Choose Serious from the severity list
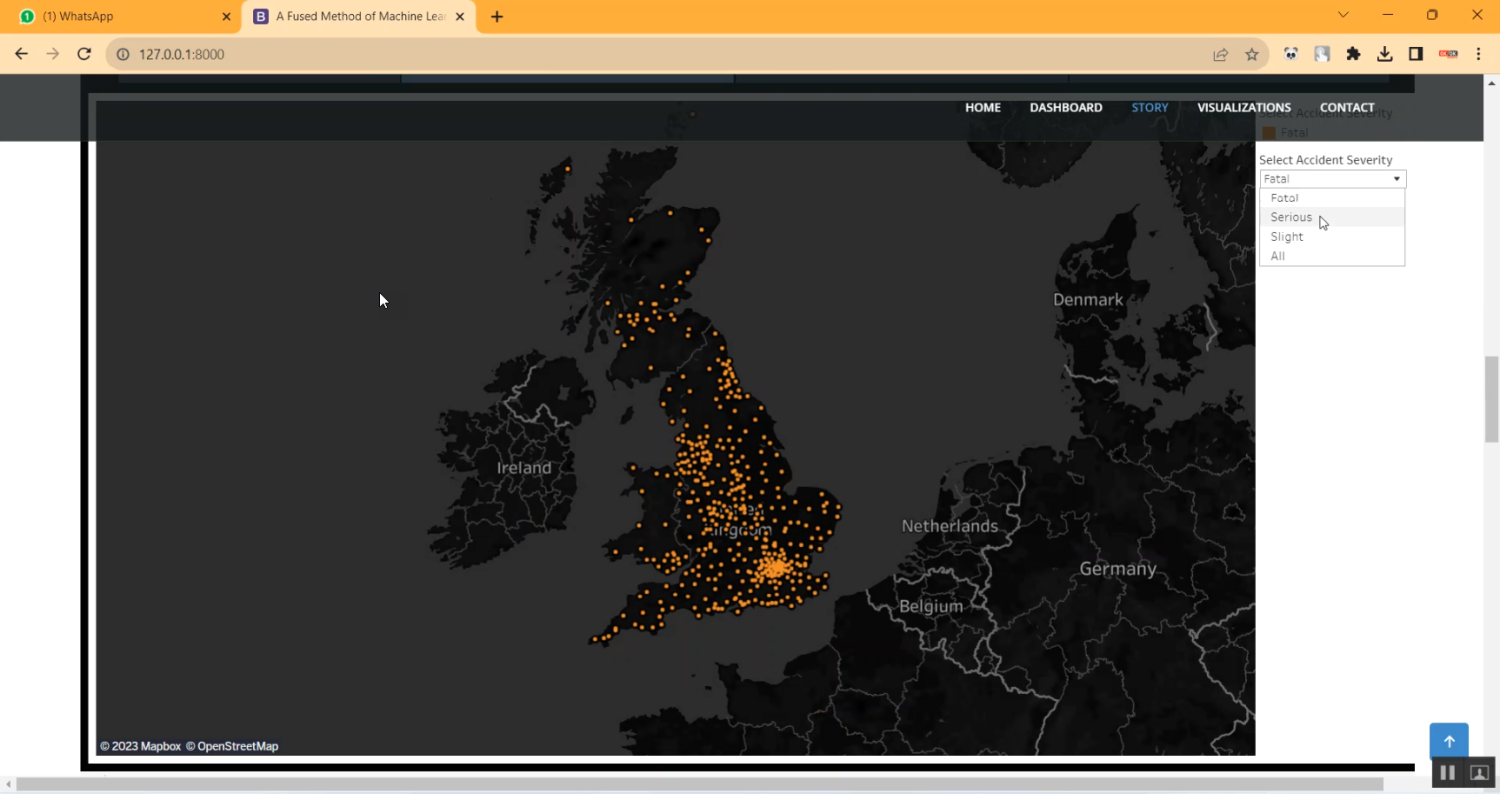1500x794 pixels. (1291, 217)
